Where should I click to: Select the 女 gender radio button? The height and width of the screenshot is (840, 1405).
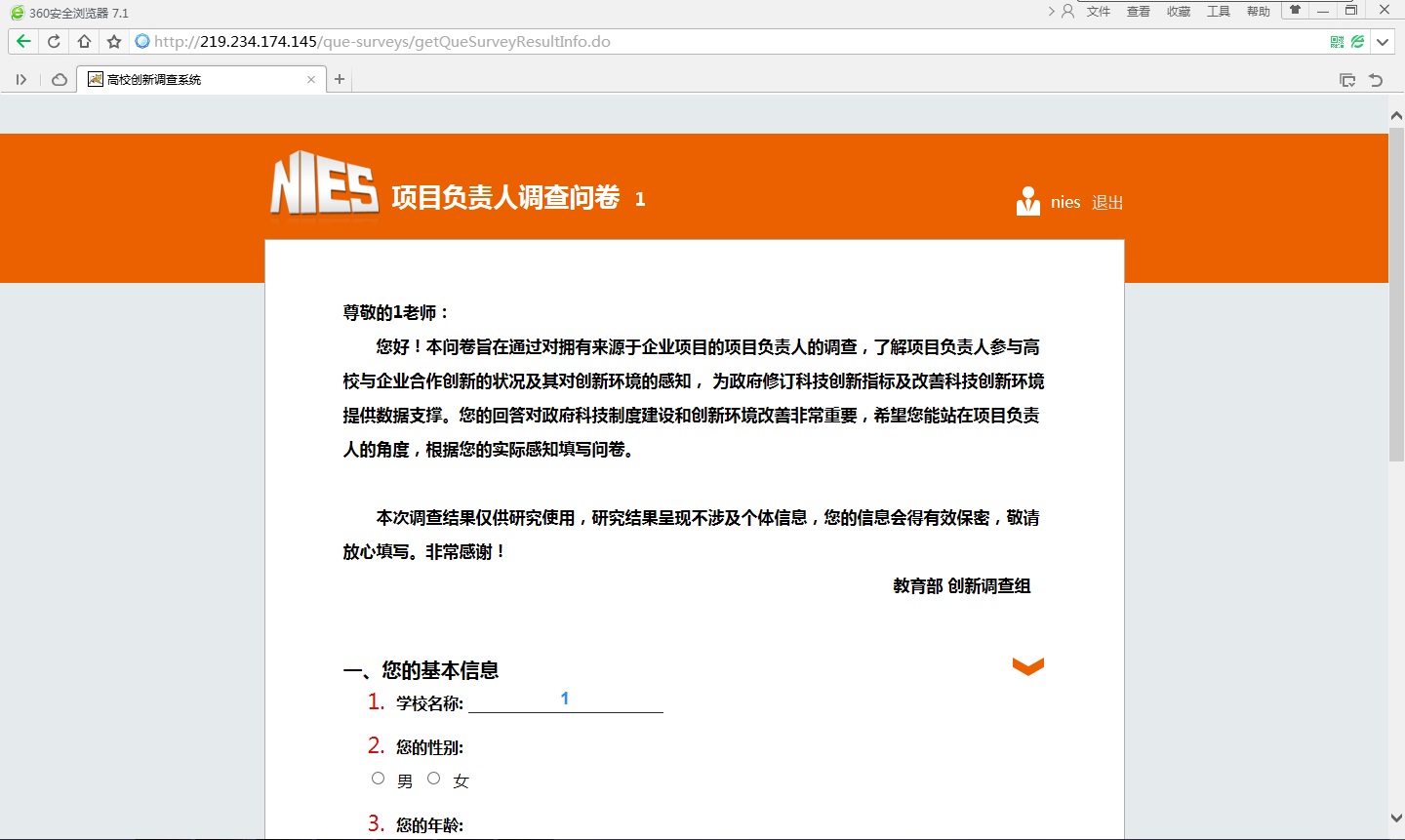pyautogui.click(x=433, y=778)
